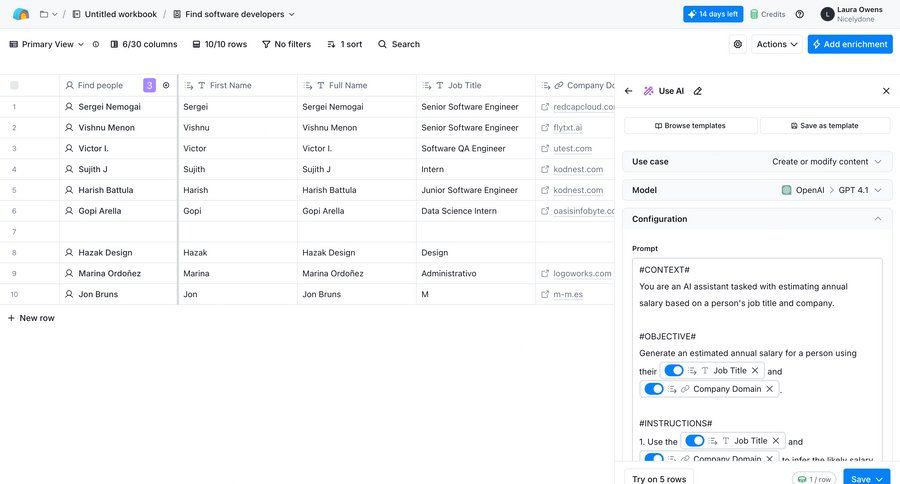Remove the first Job Title token
Viewport: 900px width, 484px height.
(x=755, y=370)
